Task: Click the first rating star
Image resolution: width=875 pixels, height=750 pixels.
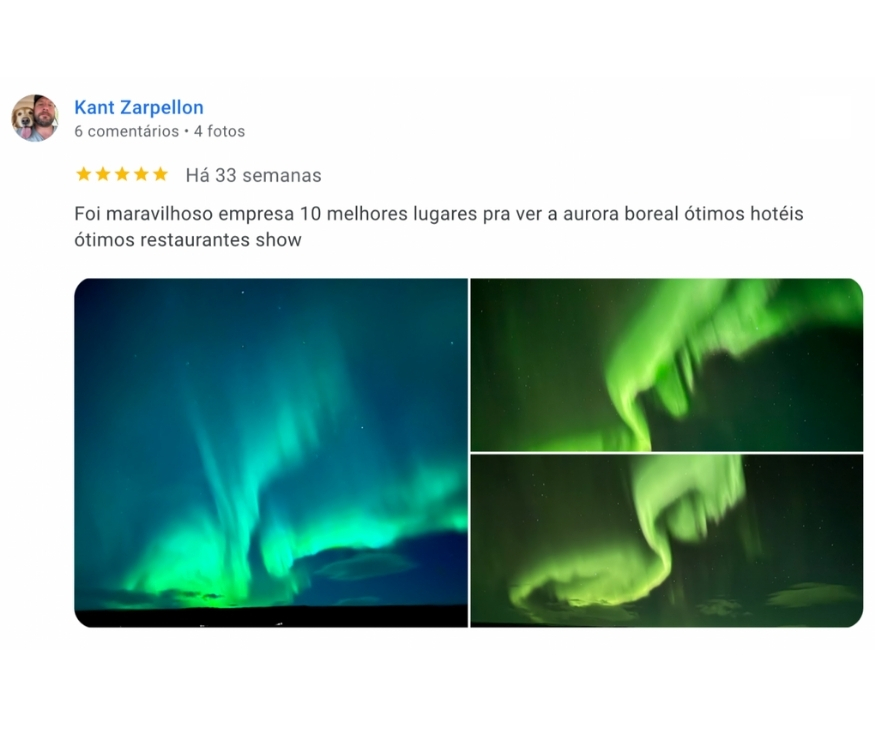Action: [84, 174]
